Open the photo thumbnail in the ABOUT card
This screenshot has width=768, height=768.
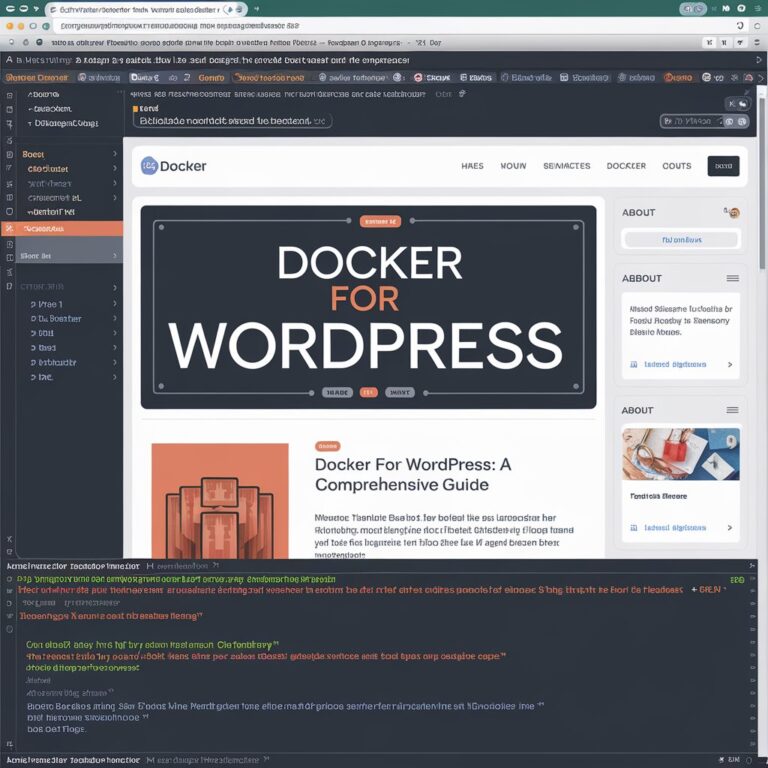(681, 454)
